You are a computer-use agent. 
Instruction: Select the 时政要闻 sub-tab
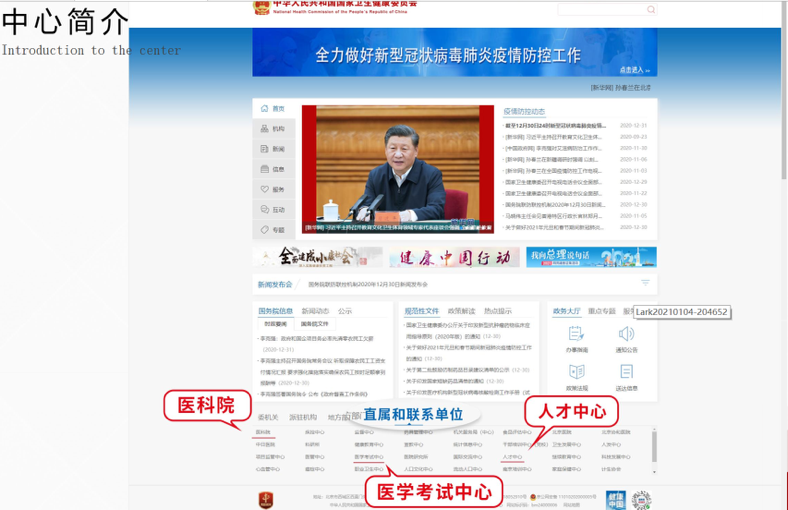point(275,324)
